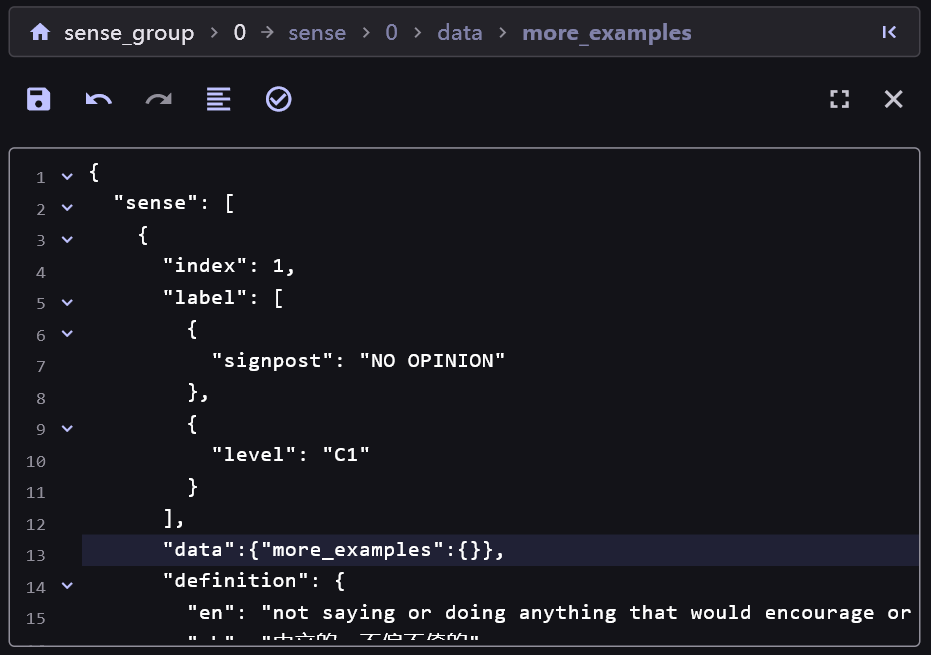Fold the "label" array on line 5
The image size is (931, 655).
pos(67,302)
